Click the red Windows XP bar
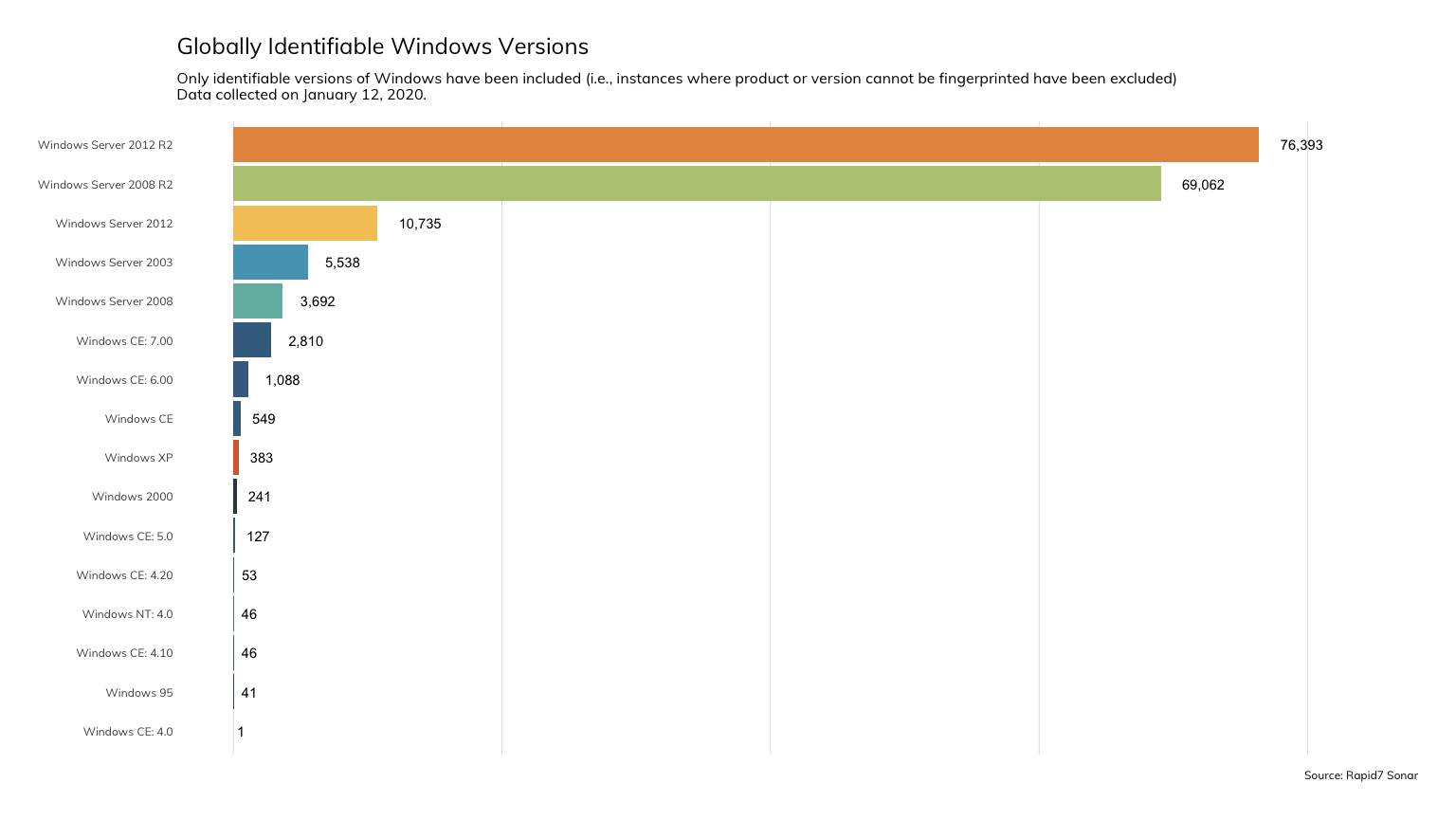Screen dimensions: 1456x819 (236, 458)
